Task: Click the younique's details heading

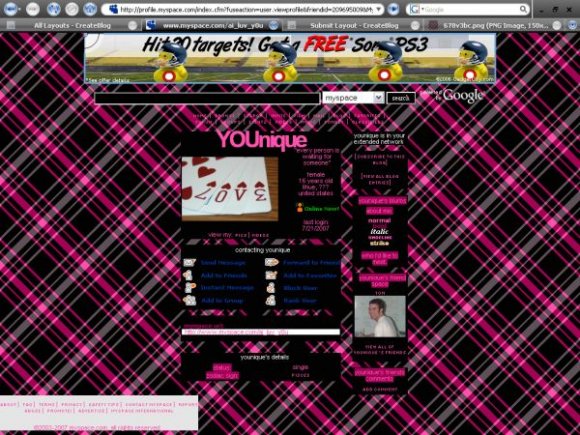Action: pos(264,357)
